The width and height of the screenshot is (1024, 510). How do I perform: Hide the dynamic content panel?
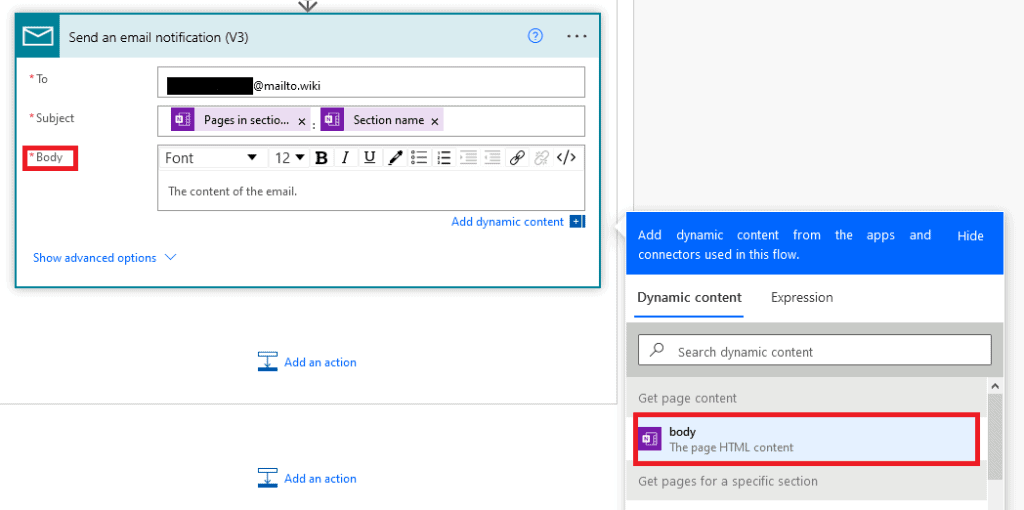[970, 236]
